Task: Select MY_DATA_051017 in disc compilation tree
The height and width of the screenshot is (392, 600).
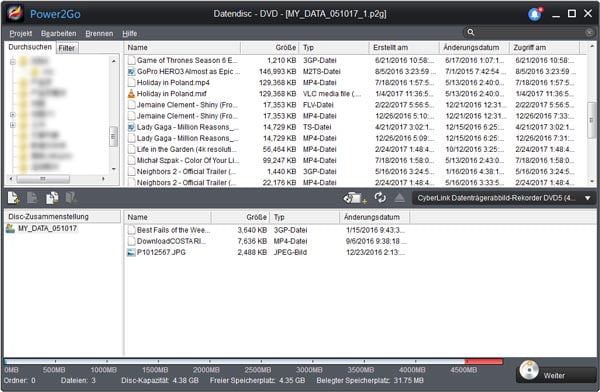Action: point(47,229)
